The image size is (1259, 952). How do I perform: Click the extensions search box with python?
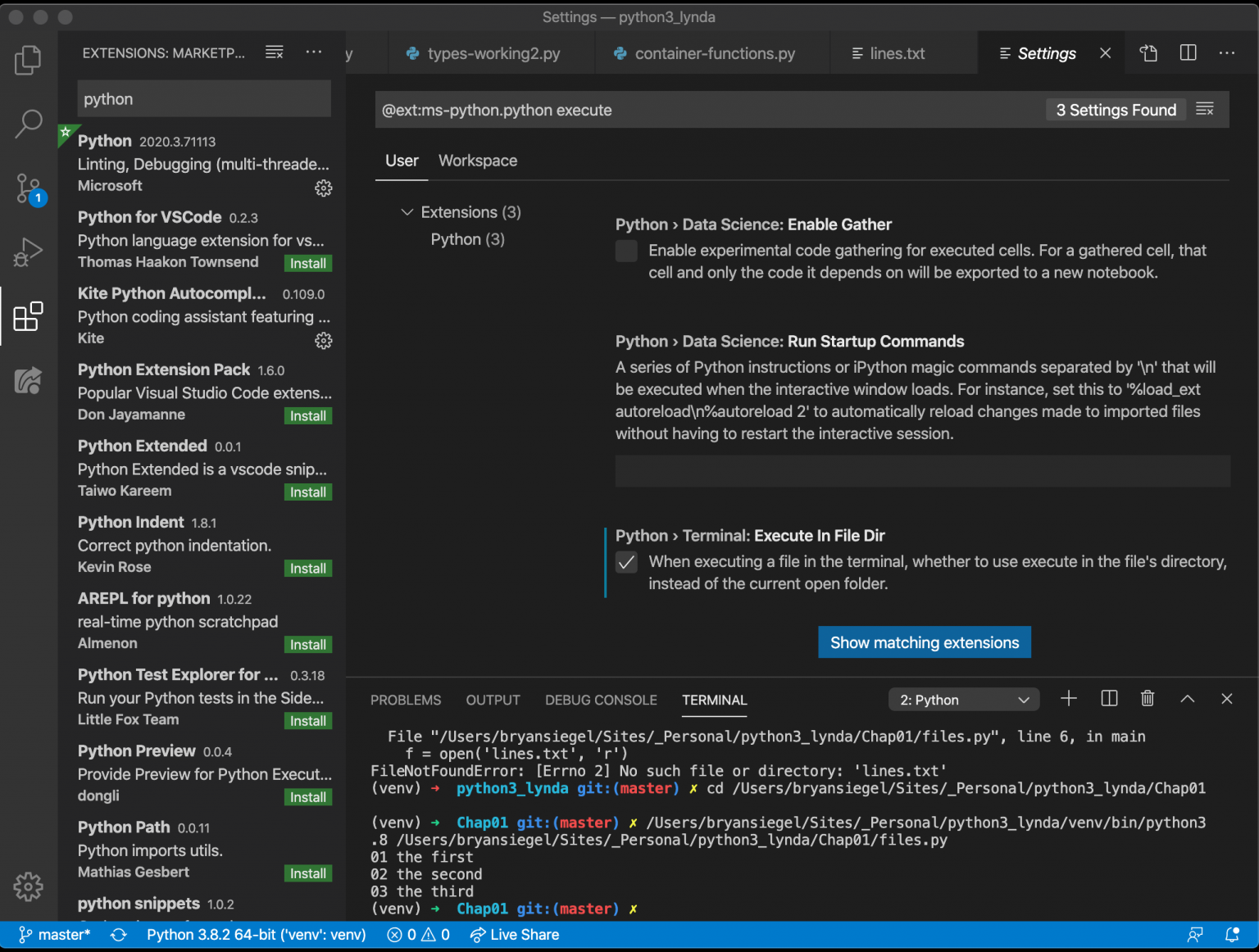pos(204,98)
